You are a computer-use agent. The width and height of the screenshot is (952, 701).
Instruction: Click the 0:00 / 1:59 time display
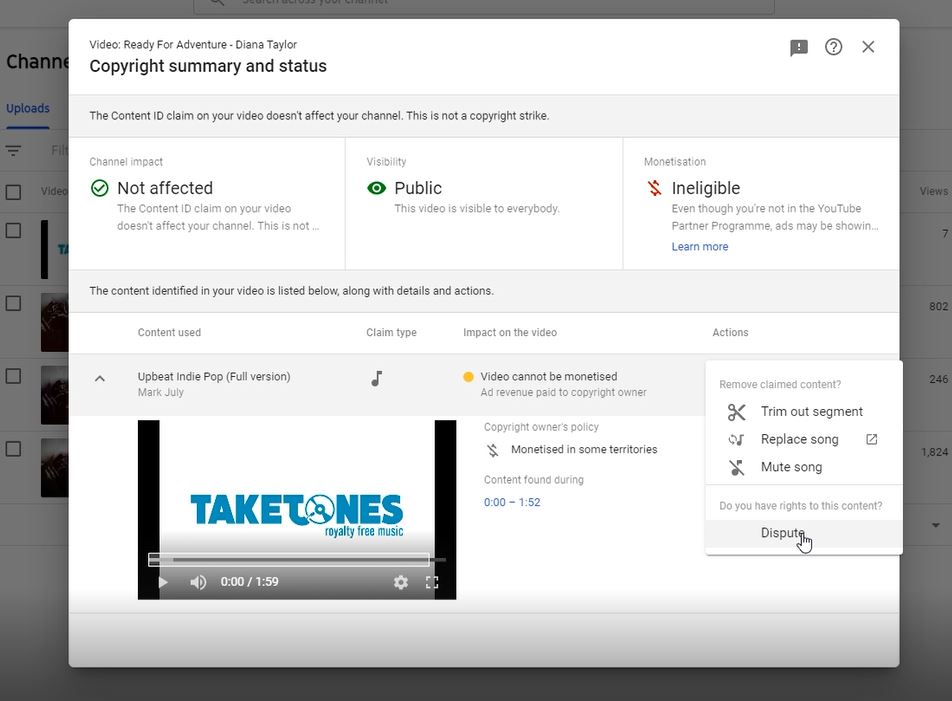pyautogui.click(x=250, y=581)
